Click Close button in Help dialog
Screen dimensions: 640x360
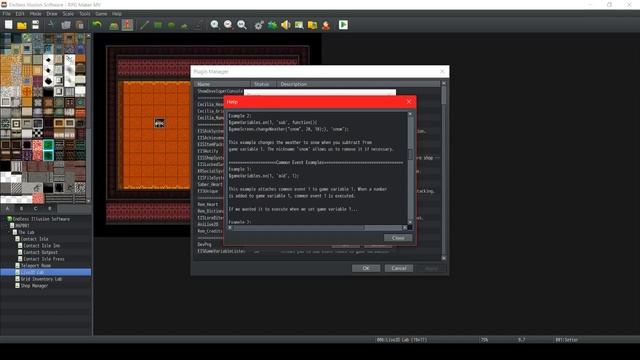[398, 238]
